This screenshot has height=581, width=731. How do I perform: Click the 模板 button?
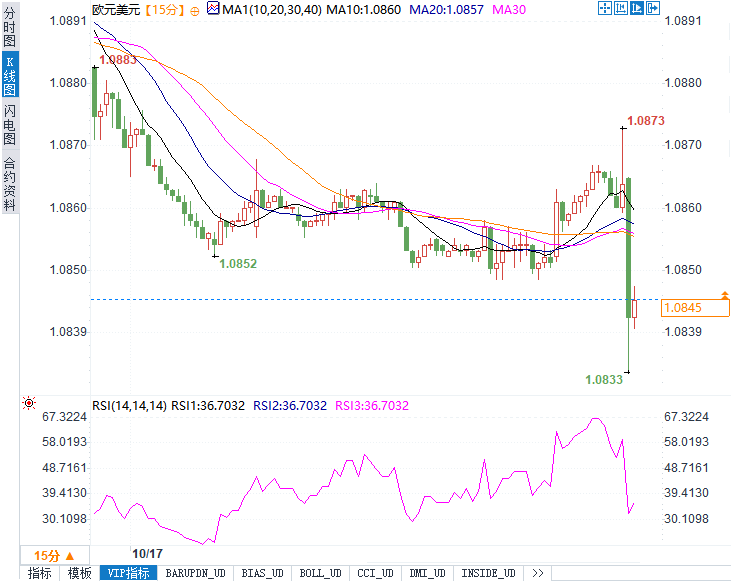click(79, 573)
